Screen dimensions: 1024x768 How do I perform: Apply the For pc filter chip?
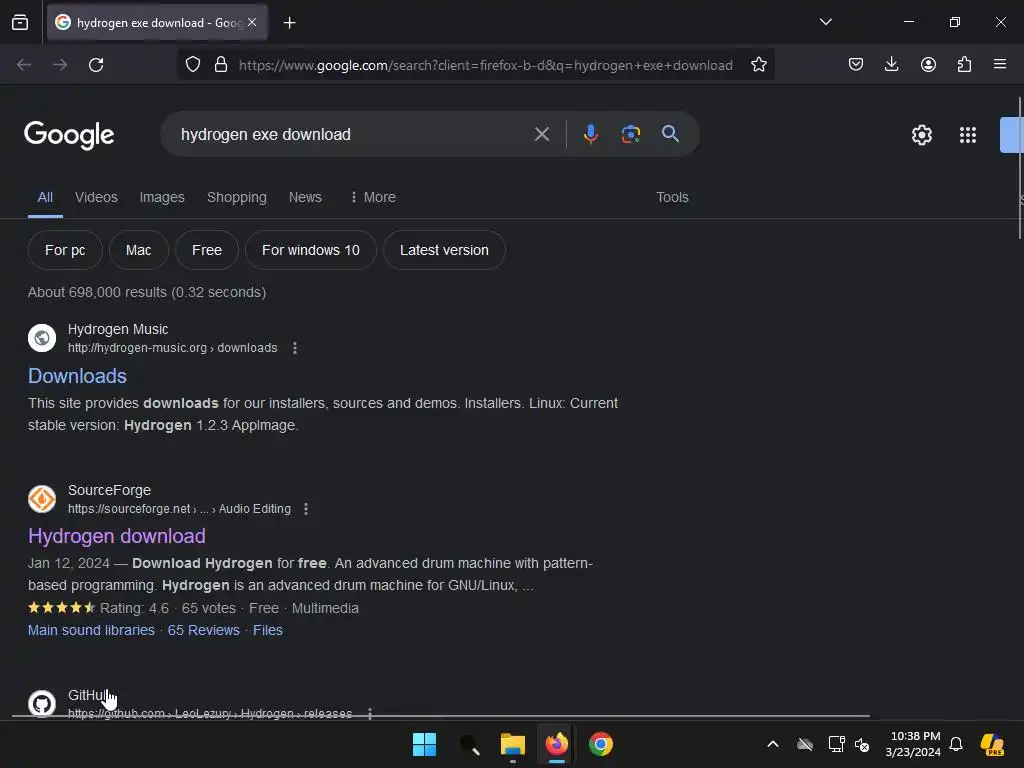[65, 250]
